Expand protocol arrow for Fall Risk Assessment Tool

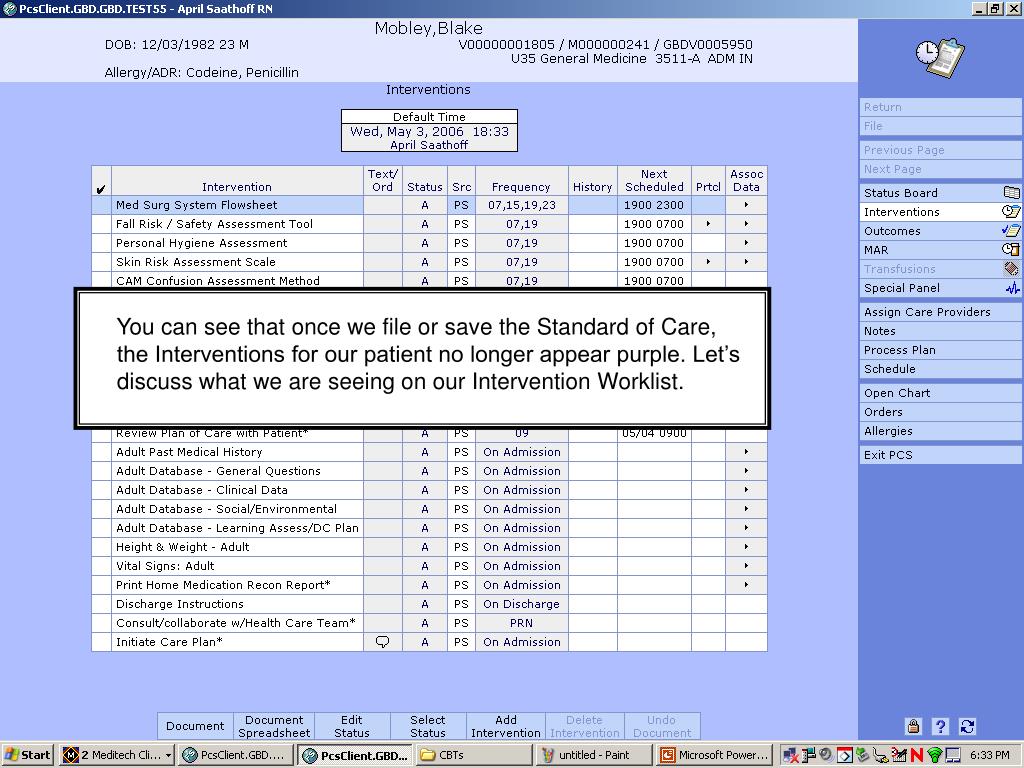coord(708,224)
